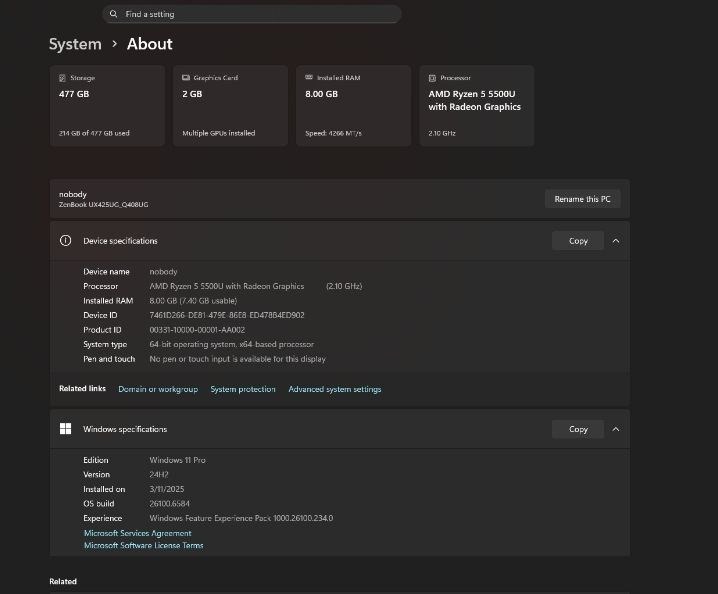Collapse the Windows specifications section chevron
Viewport: 718px width, 594px height.
click(616, 429)
